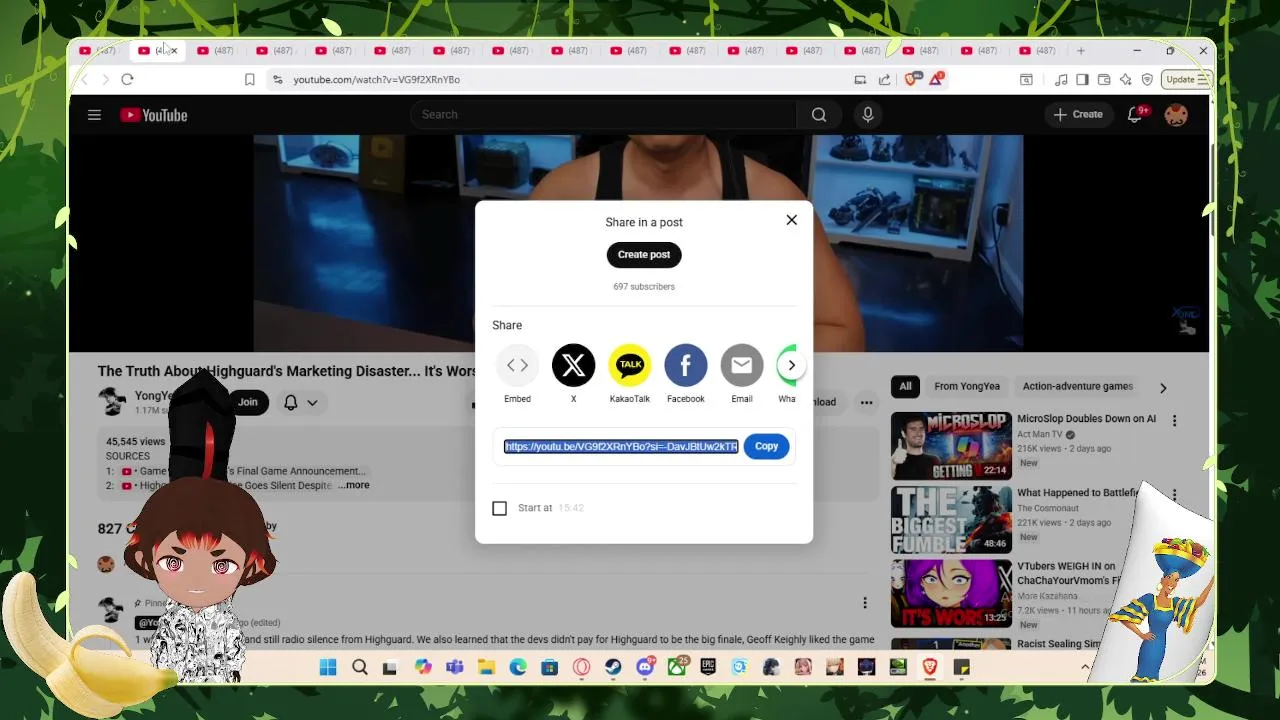This screenshot has width=1280, height=720.
Task: Open the Brave playlist music icon
Action: click(1061, 80)
